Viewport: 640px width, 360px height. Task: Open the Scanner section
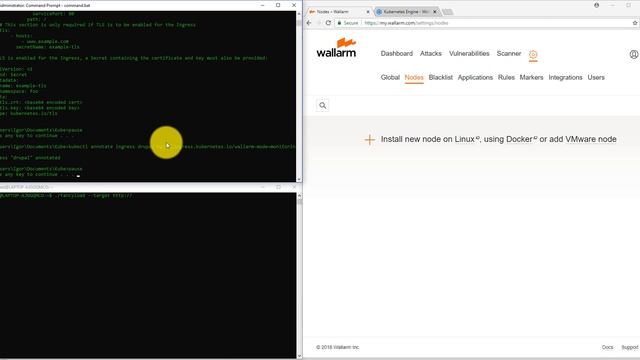[x=509, y=53]
